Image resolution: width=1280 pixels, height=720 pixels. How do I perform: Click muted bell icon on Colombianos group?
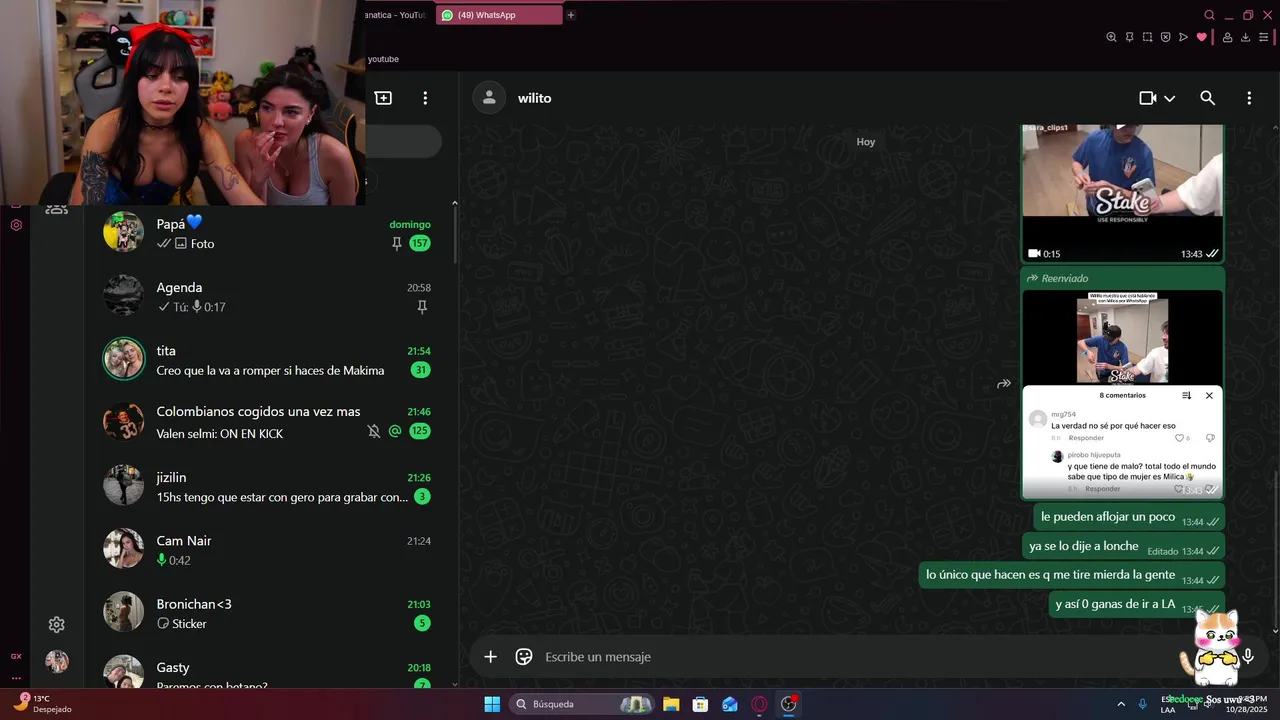click(x=373, y=431)
